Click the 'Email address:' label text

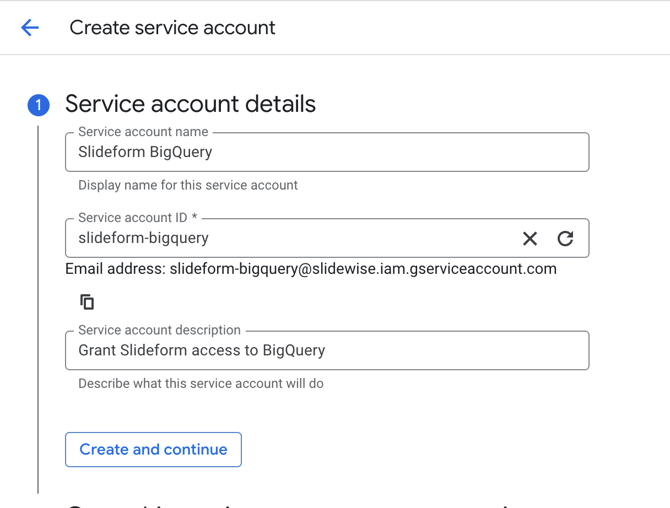tap(115, 269)
